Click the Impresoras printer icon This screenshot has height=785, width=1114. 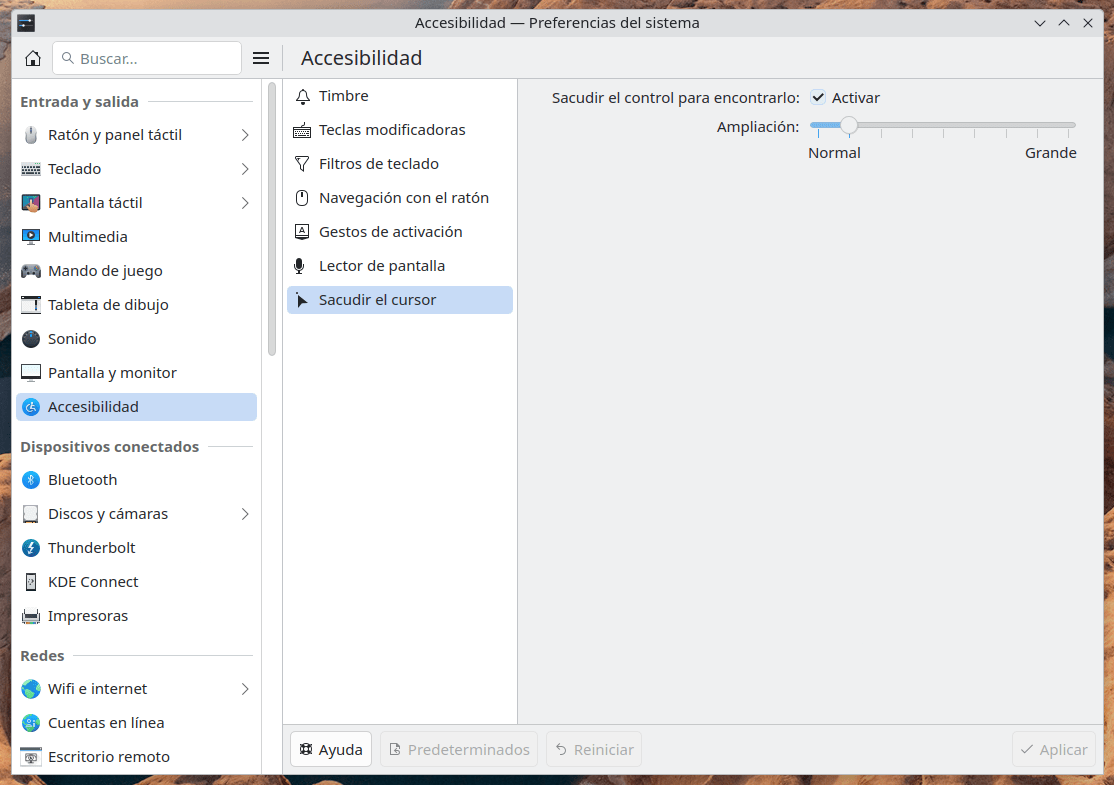click(31, 616)
